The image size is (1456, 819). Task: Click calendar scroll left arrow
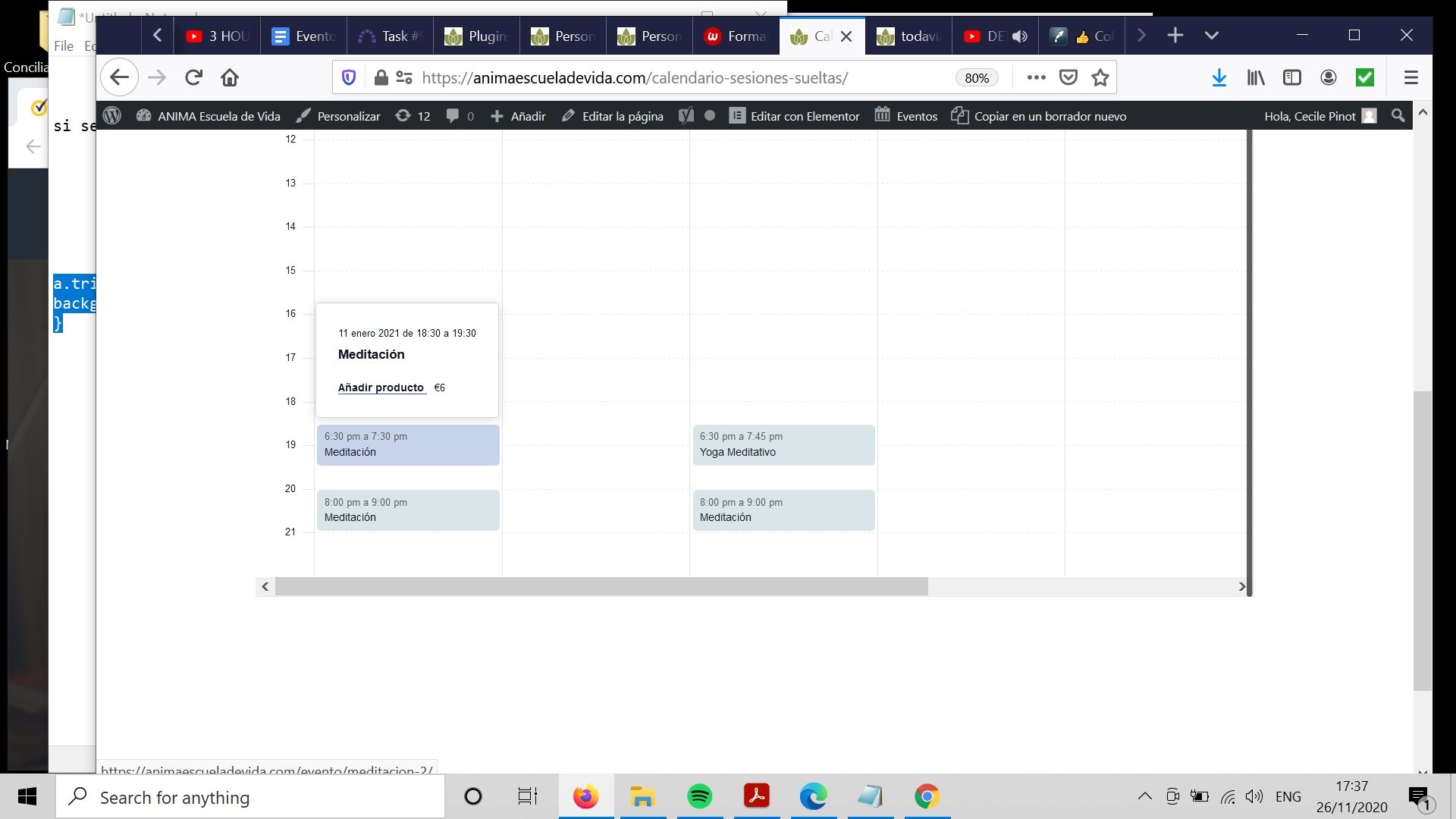point(265,586)
